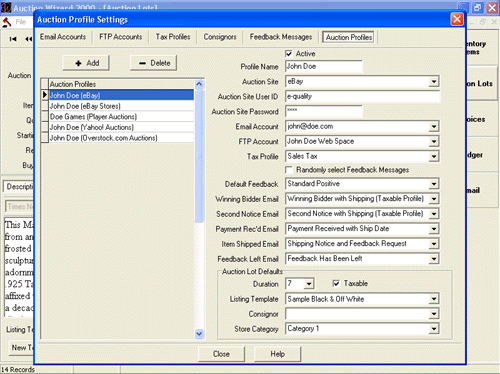Click the Auction Site Password field
Screen dimensions: 500x374
324,111
